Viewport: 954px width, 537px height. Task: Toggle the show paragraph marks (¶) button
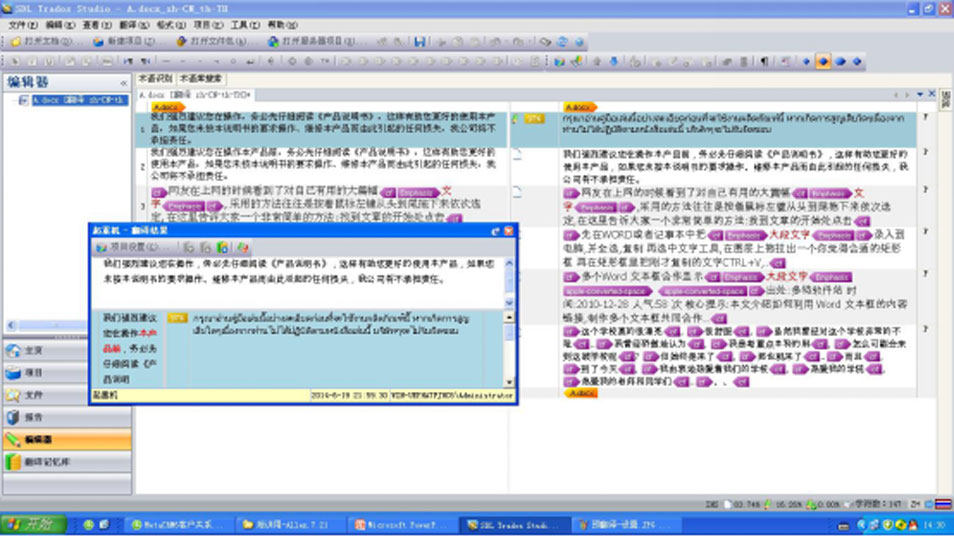tap(766, 61)
